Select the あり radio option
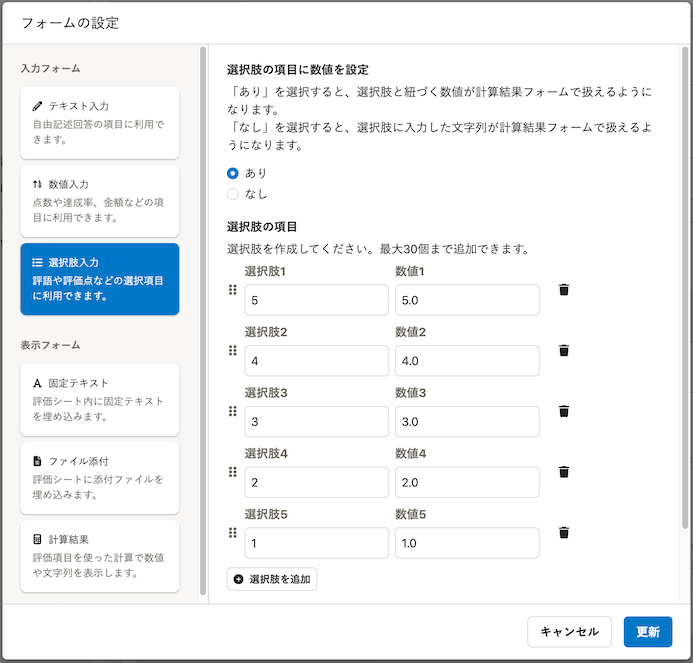693x663 pixels. tap(232, 173)
